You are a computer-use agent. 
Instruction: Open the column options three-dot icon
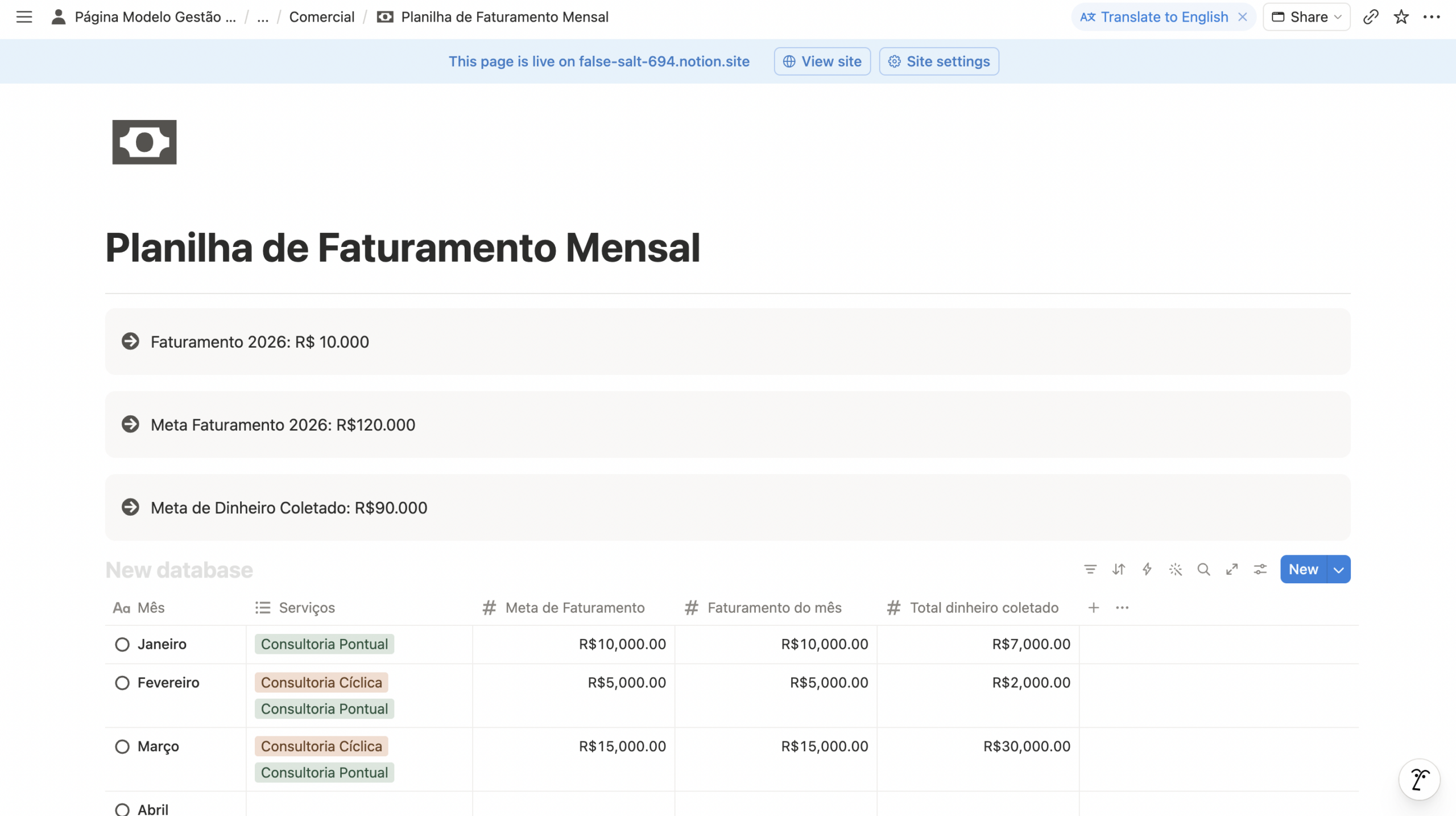[x=1122, y=608]
